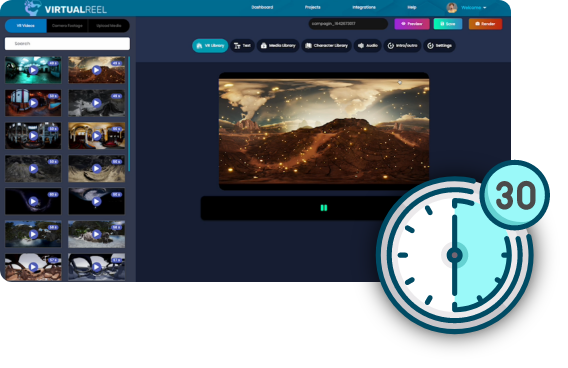
Task: Open the Dashboard menu item
Action: [262, 7]
